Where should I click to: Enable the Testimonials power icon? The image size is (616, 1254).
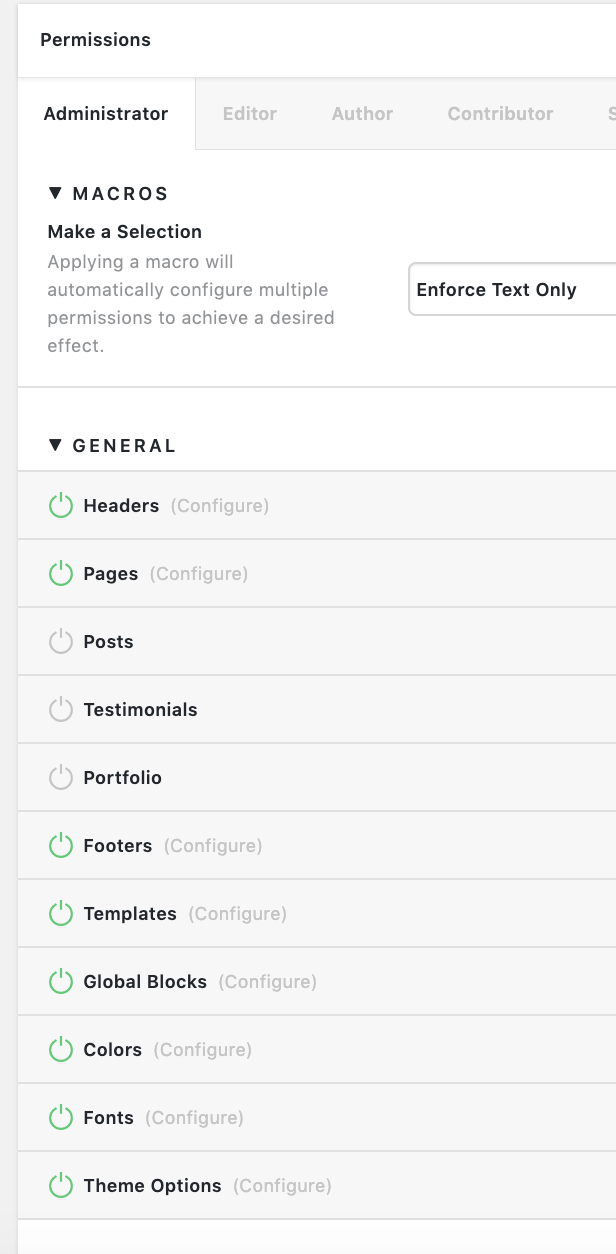61,710
